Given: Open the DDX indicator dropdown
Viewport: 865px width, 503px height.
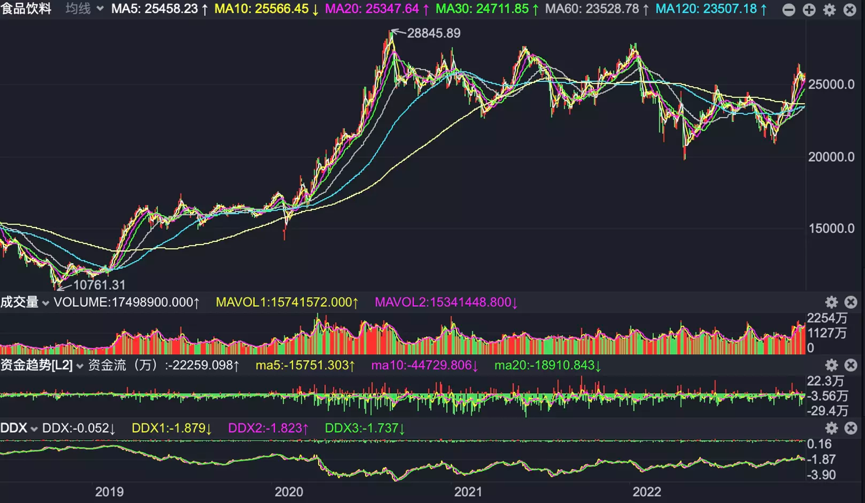Looking at the screenshot, I should (x=19, y=428).
